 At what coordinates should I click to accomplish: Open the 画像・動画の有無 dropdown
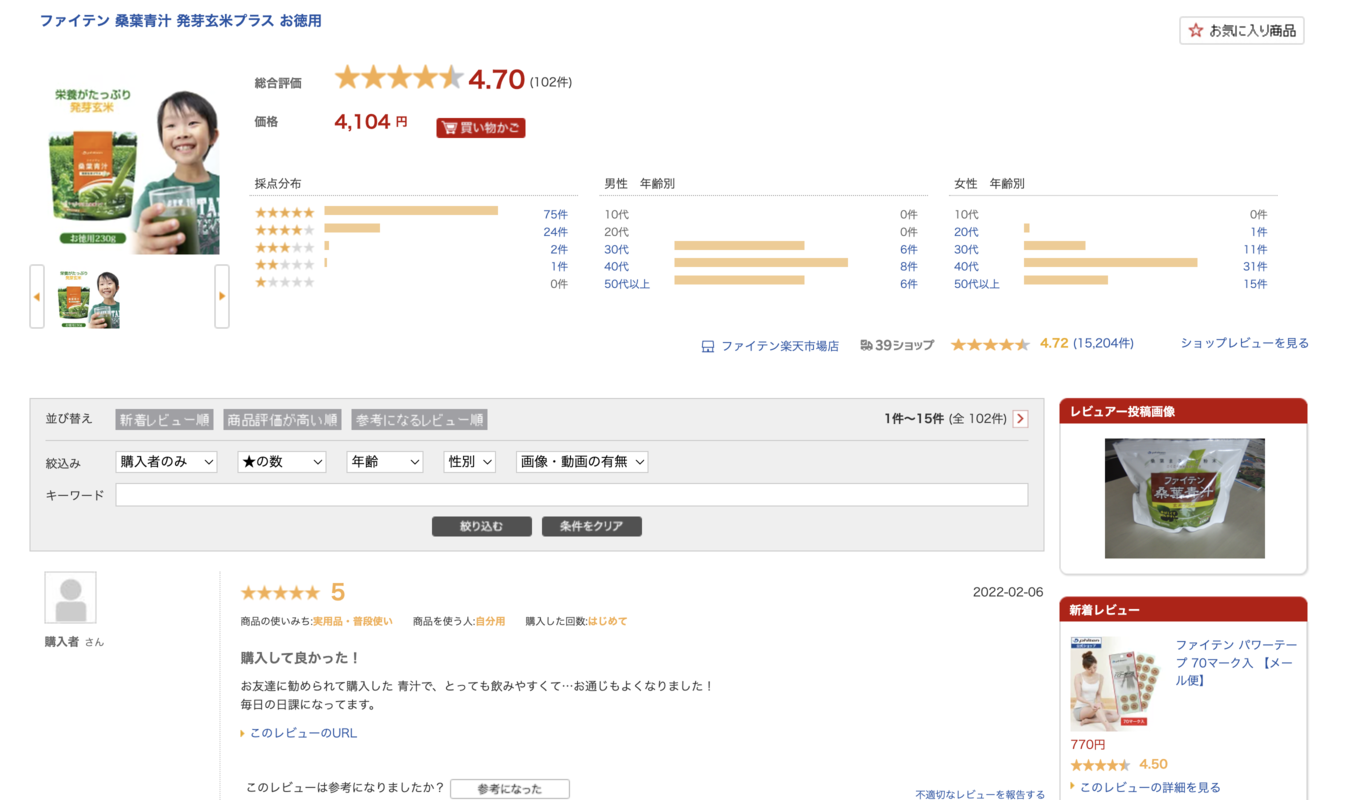(582, 462)
